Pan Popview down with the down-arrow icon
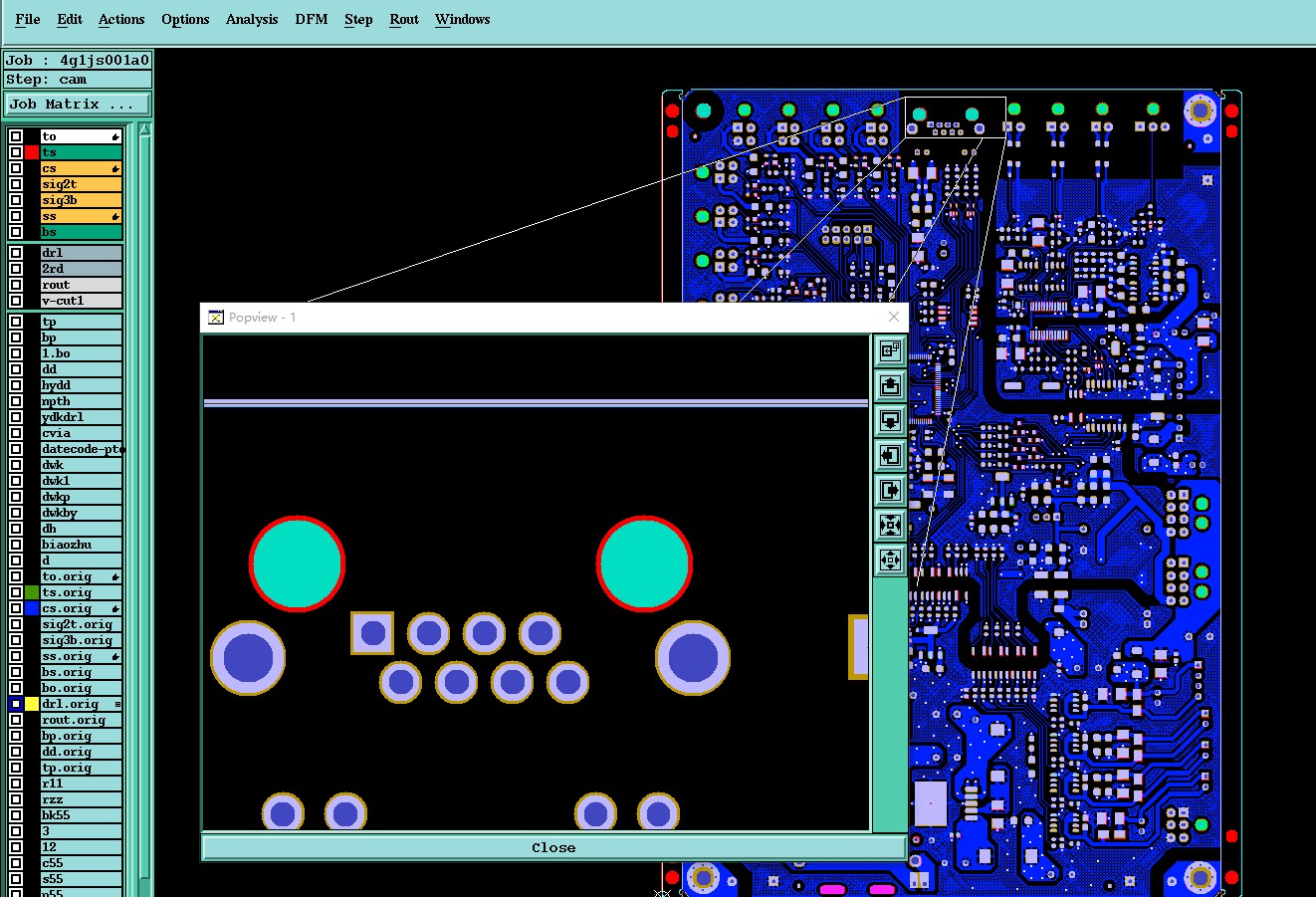1316x897 pixels. click(x=890, y=420)
